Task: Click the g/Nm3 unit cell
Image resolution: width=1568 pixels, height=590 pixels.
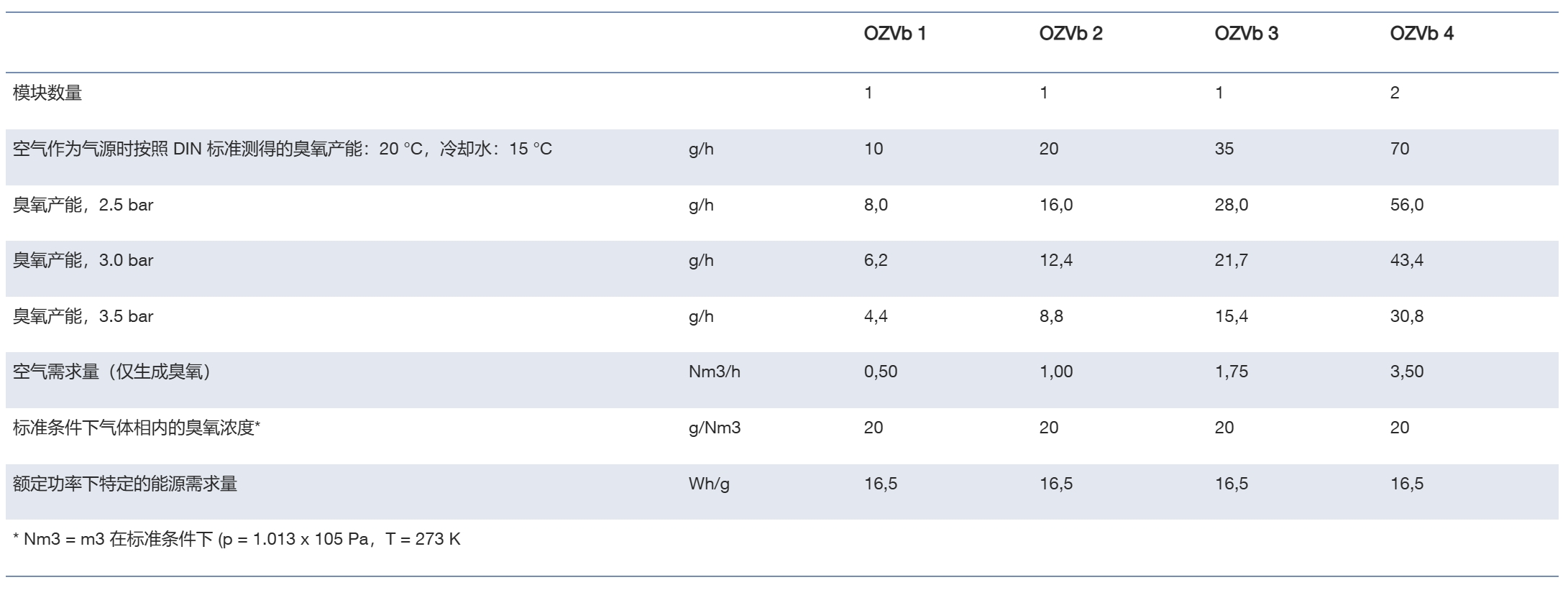Action: [715, 428]
